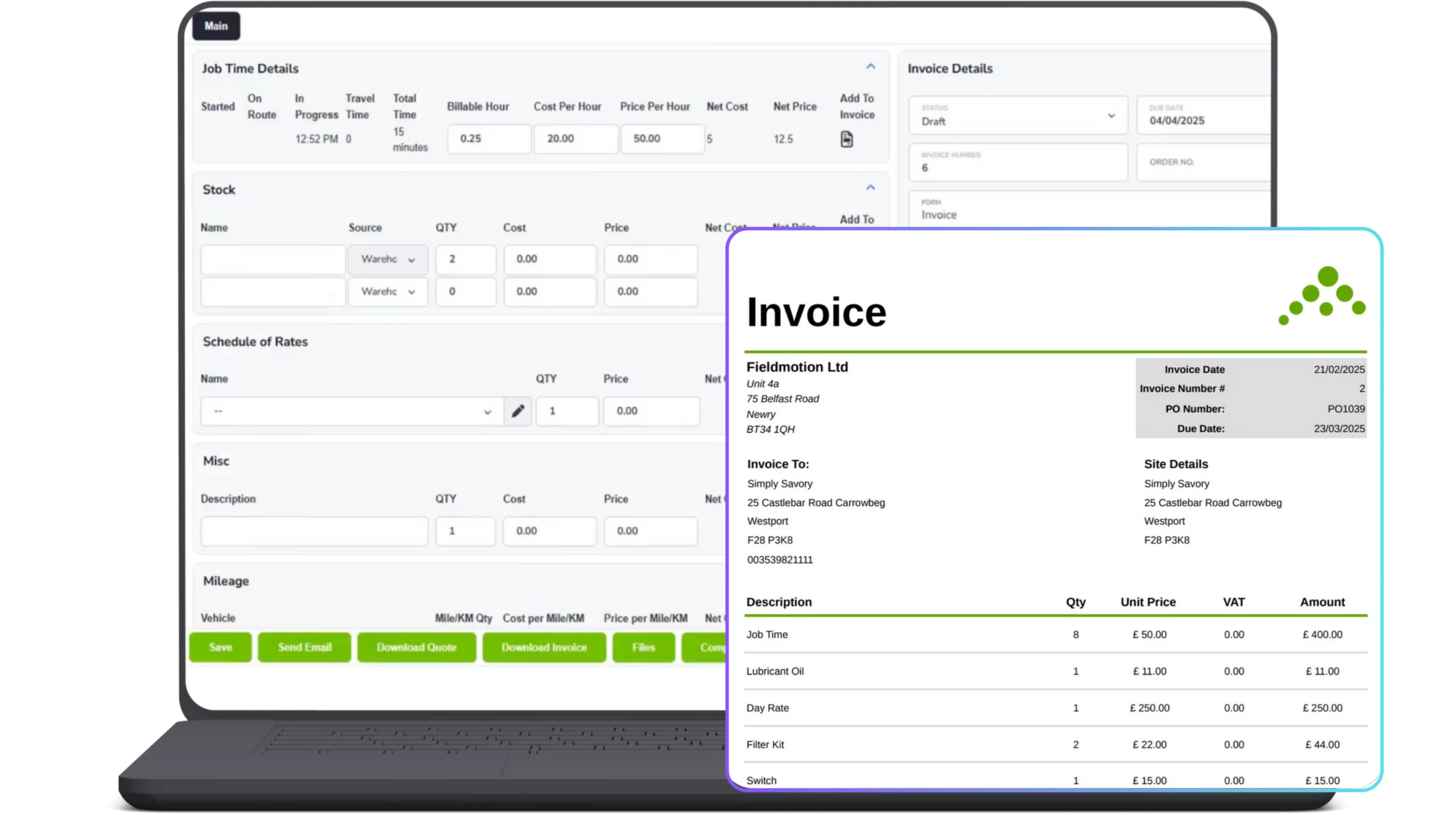Click Download Quote
This screenshot has height=815, width=1456.
(416, 647)
